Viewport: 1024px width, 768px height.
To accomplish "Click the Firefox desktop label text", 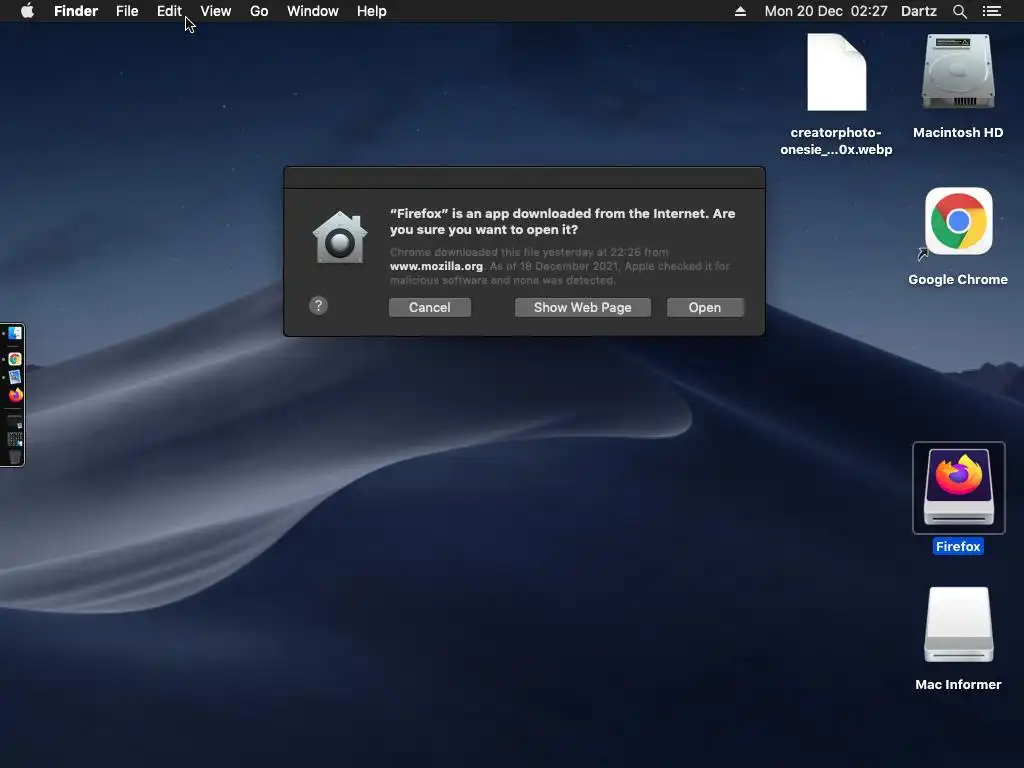I will tap(958, 547).
